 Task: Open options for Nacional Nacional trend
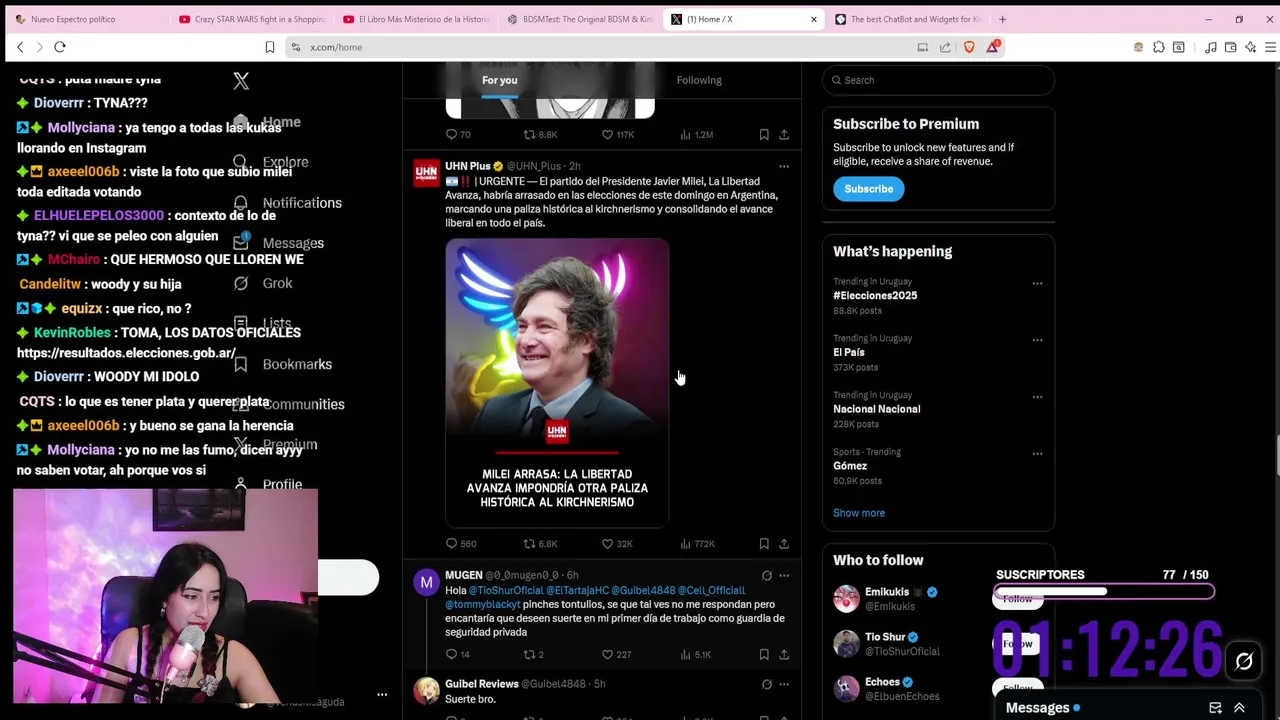click(1037, 397)
